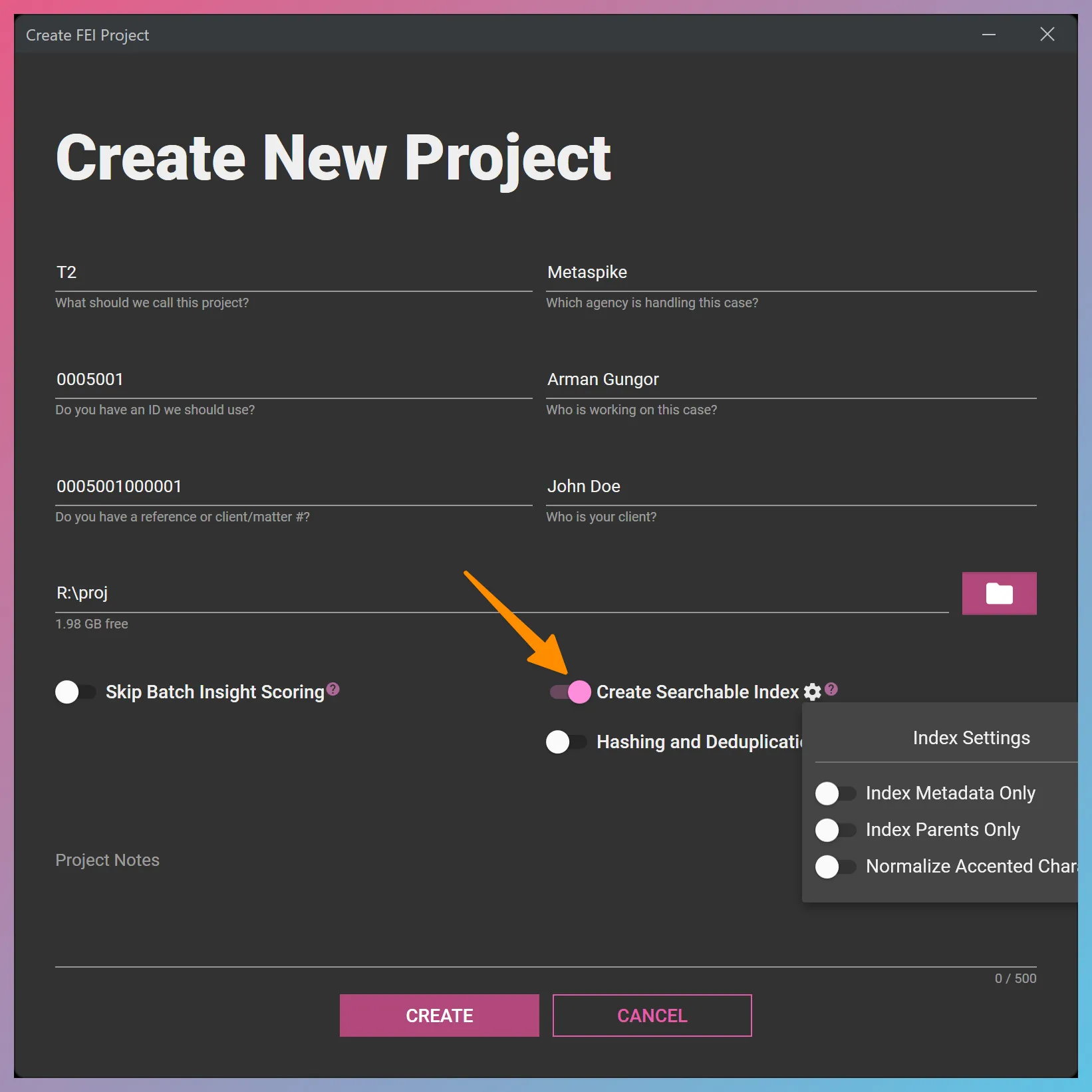Click the client field John Doe

coord(791,487)
